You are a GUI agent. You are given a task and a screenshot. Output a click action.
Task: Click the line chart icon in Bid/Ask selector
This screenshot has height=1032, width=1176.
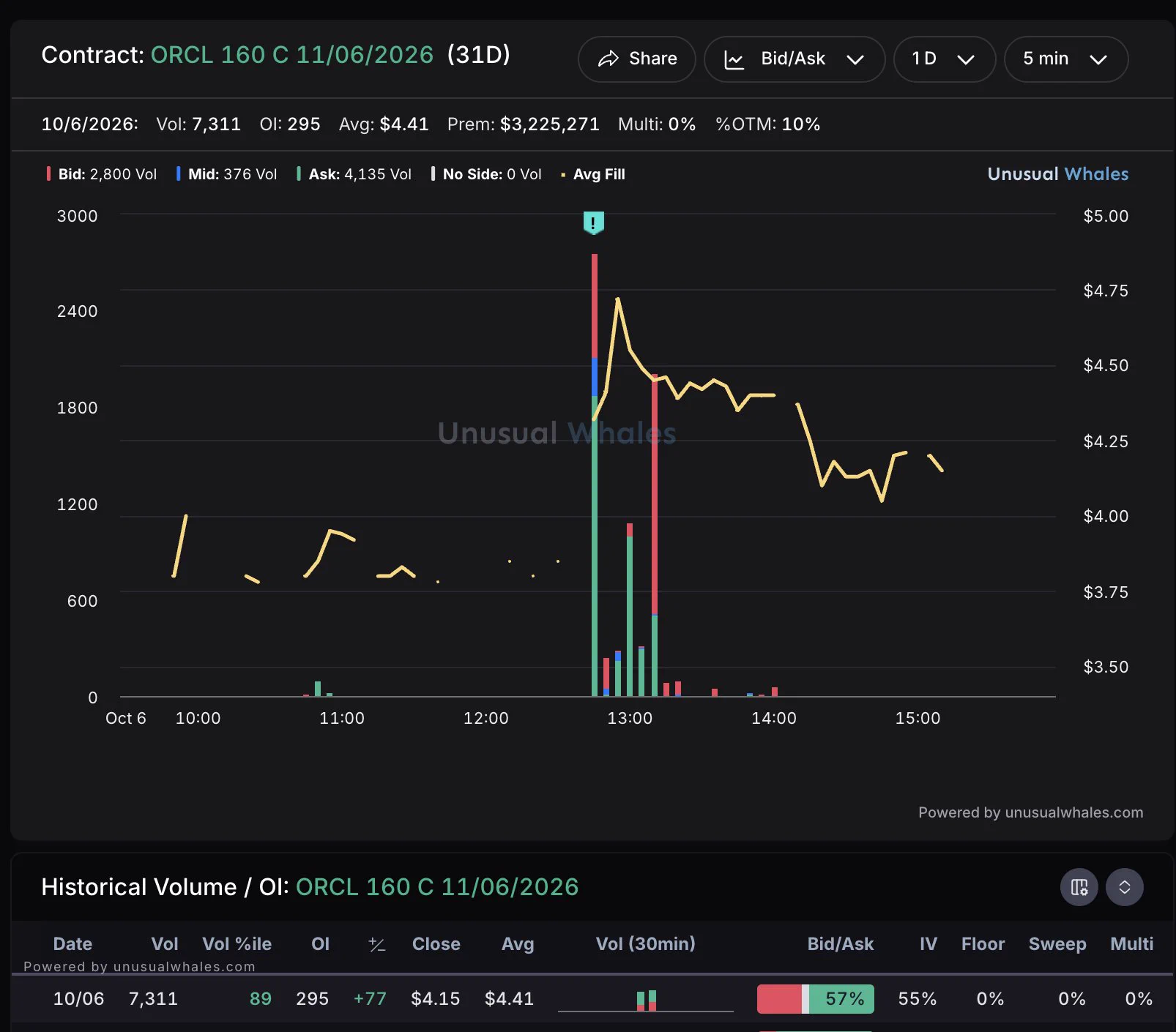coord(734,60)
